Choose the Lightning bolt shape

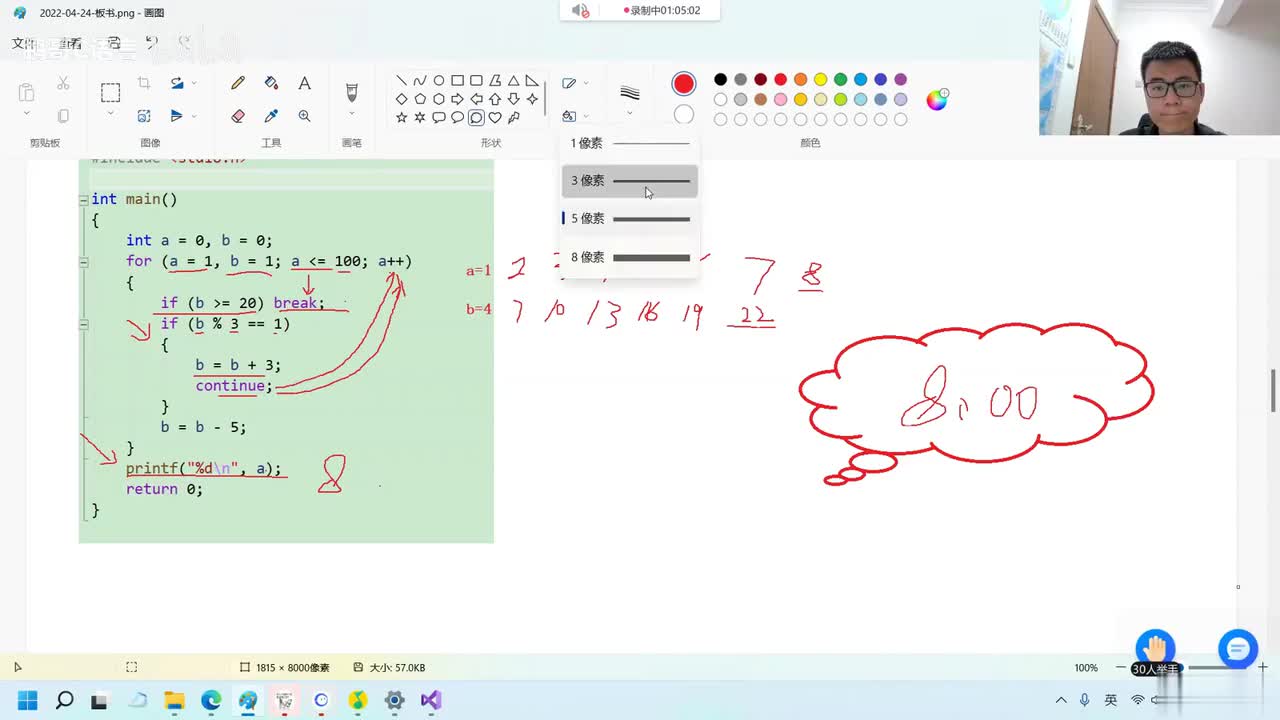click(x=513, y=117)
